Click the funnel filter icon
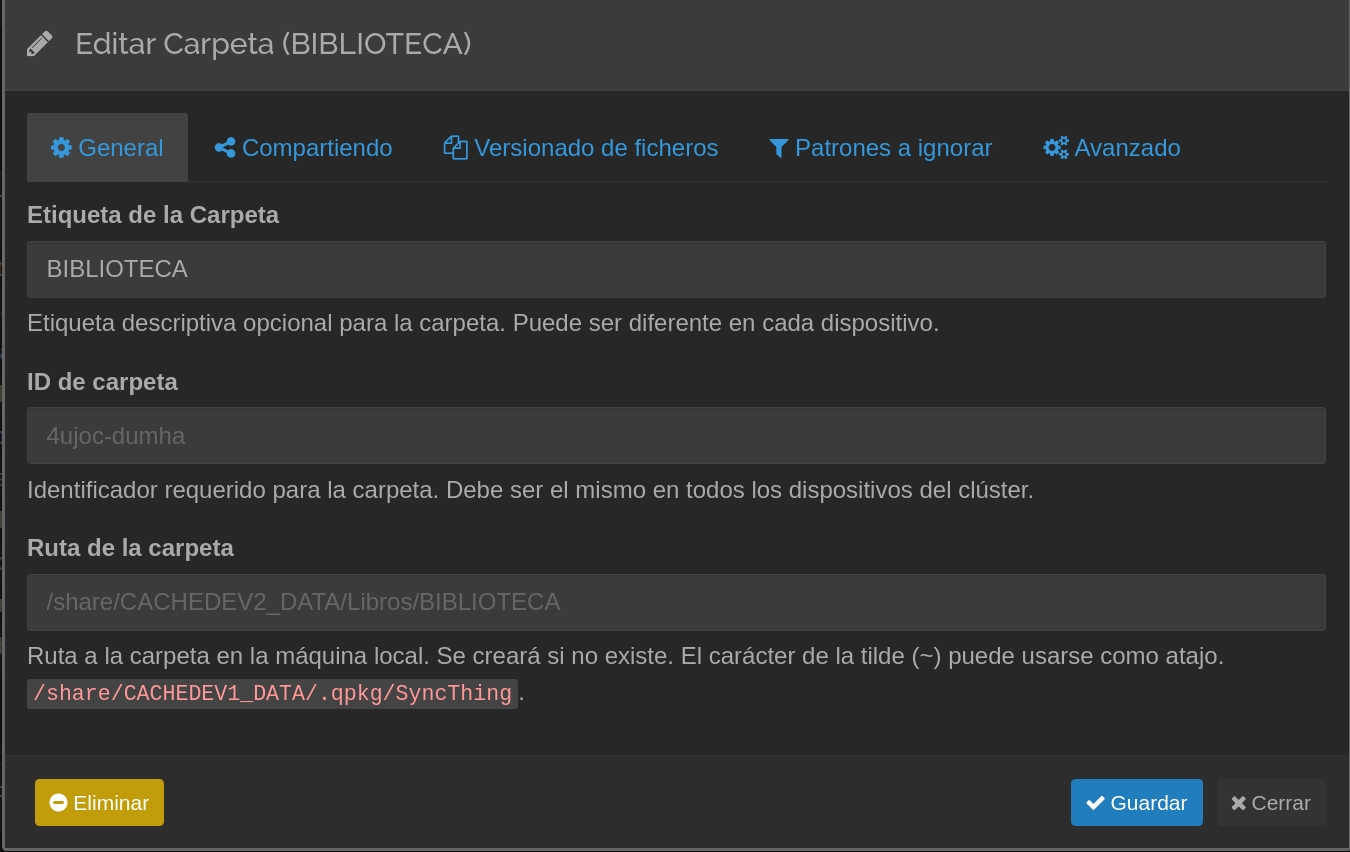1350x852 pixels. (778, 148)
